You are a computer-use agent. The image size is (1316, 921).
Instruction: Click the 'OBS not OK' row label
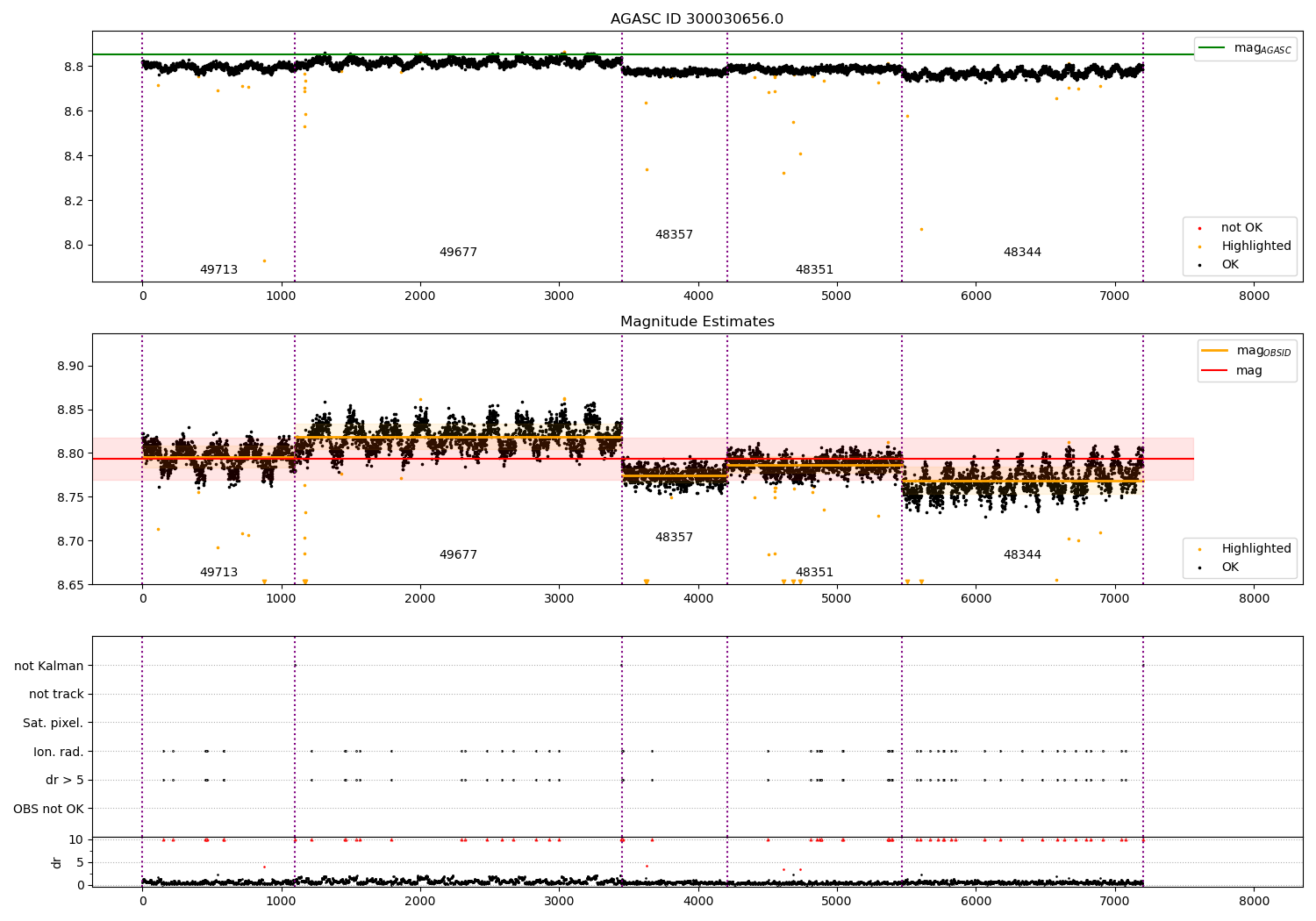(49, 809)
